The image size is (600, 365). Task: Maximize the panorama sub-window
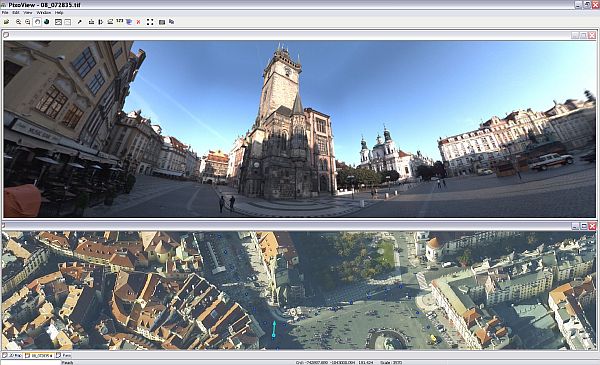(x=584, y=35)
